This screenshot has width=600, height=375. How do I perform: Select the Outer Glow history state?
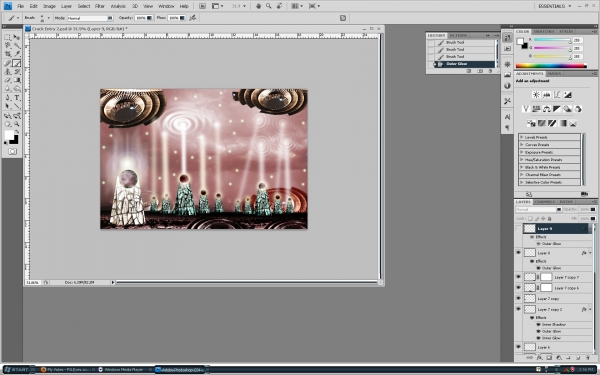coord(464,64)
